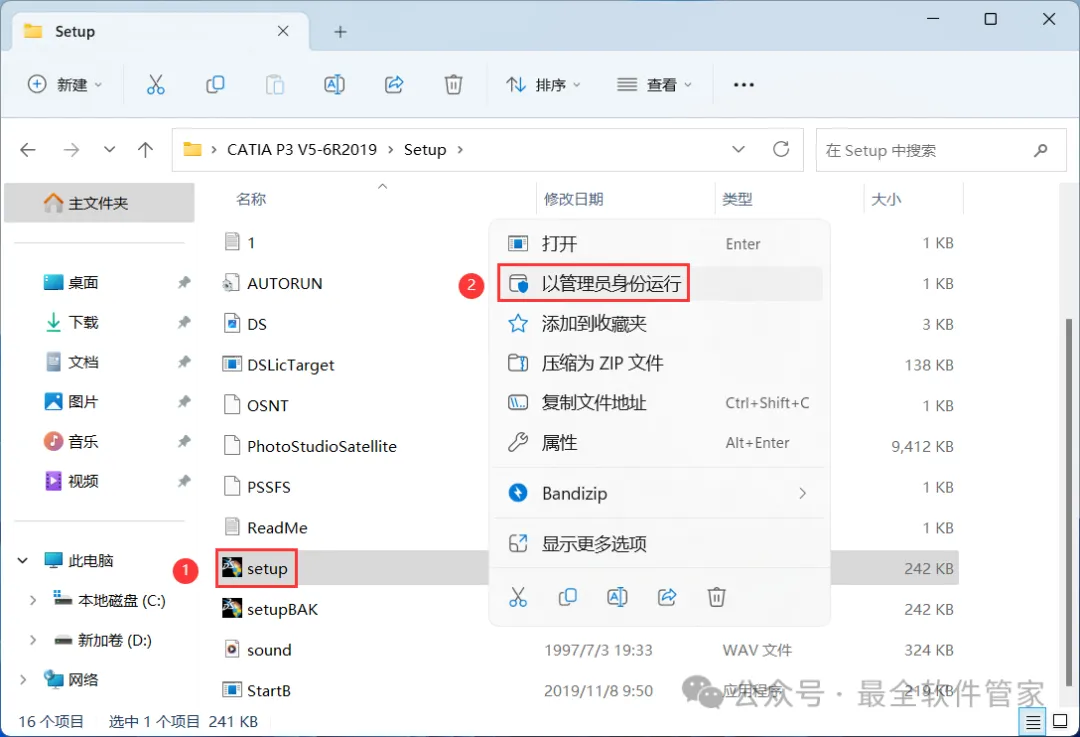This screenshot has width=1080, height=737.
Task: Click the 在 Setup 中搜索 search field
Action: [x=941, y=150]
